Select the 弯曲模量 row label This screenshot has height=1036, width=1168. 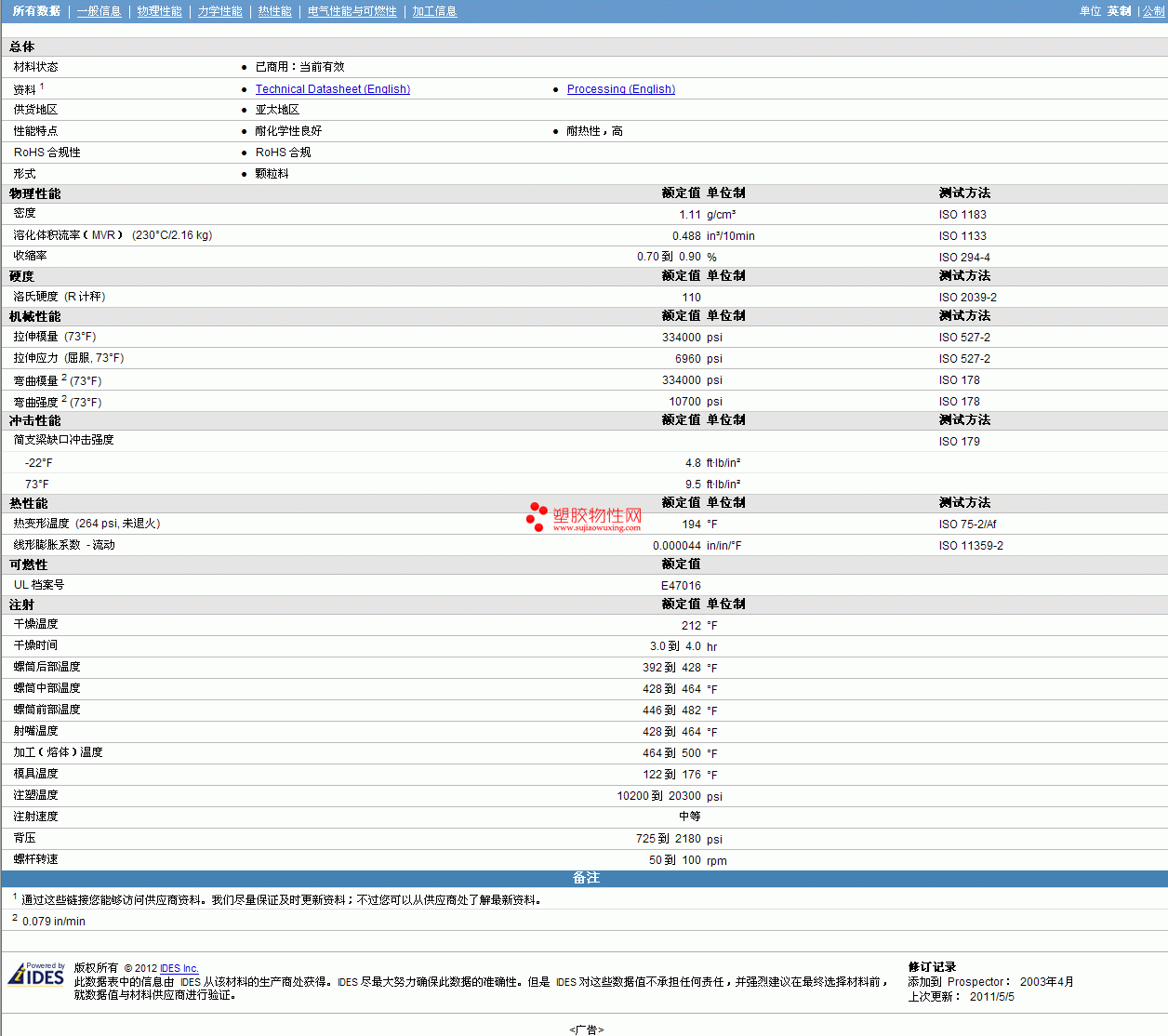(x=58, y=380)
